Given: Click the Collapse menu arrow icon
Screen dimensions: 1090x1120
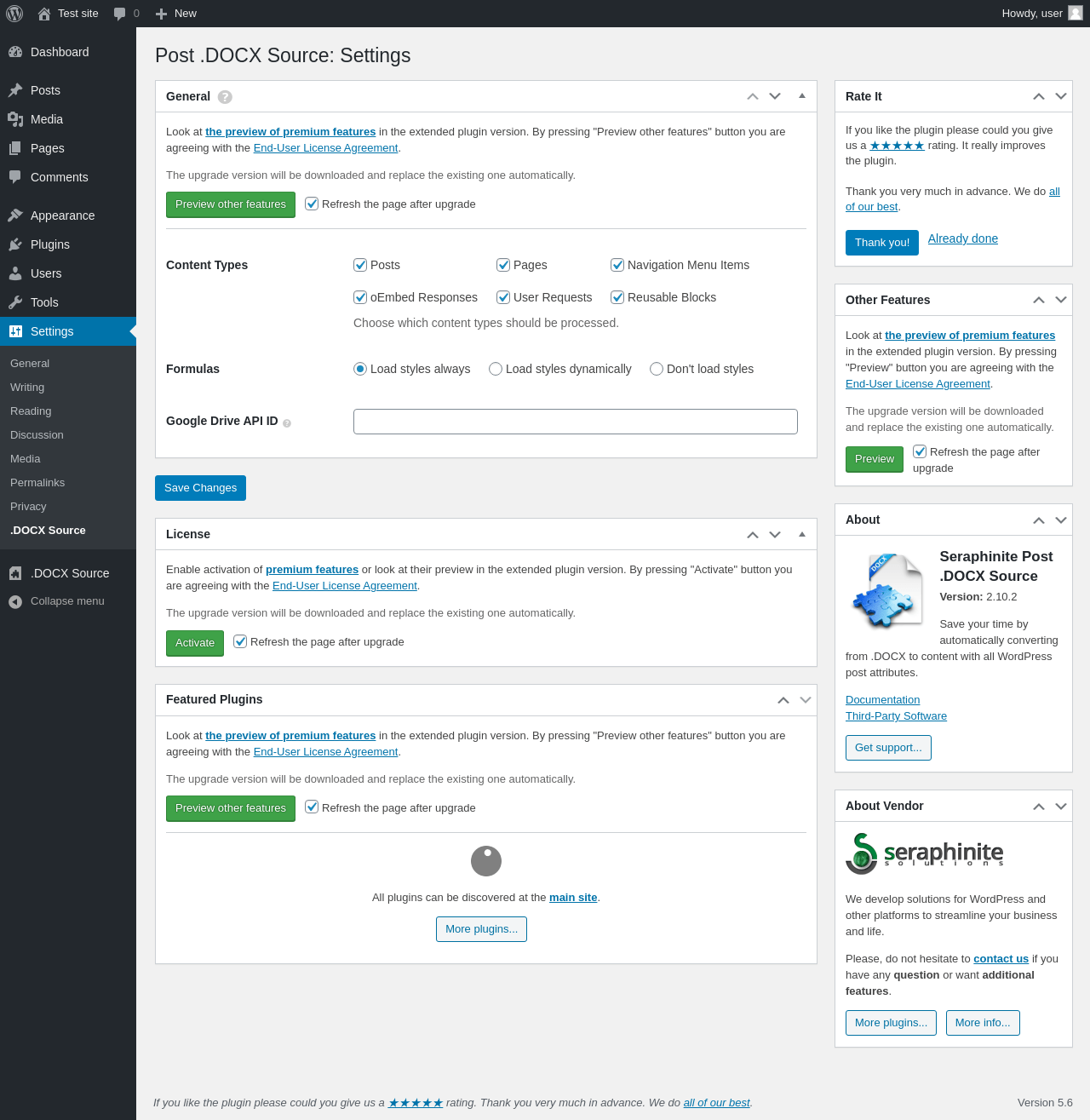Looking at the screenshot, I should (x=15, y=602).
